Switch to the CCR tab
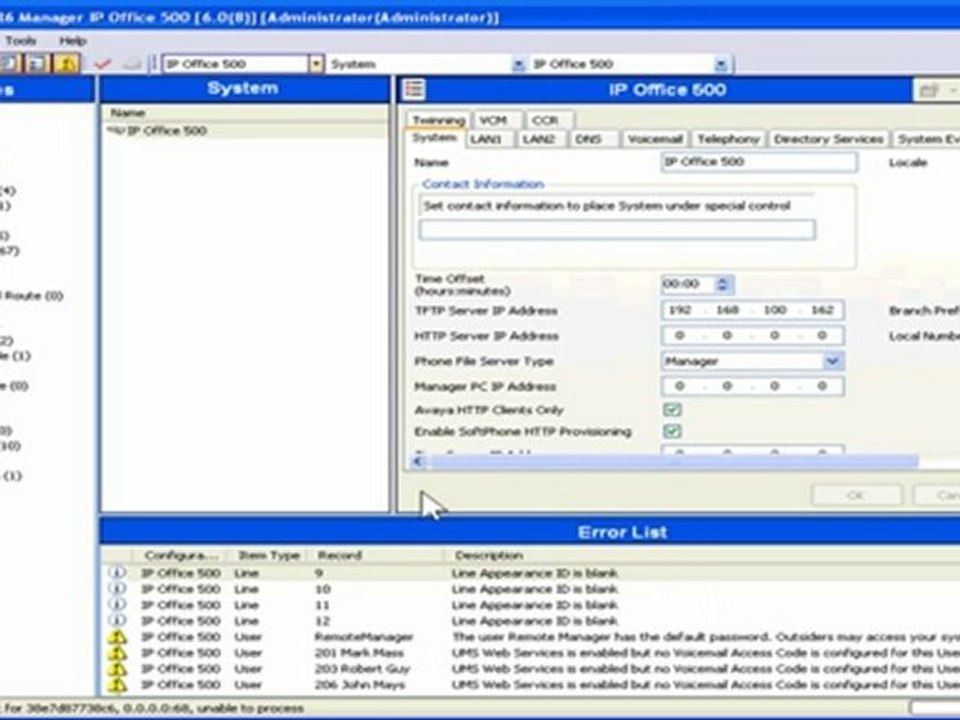 [545, 120]
